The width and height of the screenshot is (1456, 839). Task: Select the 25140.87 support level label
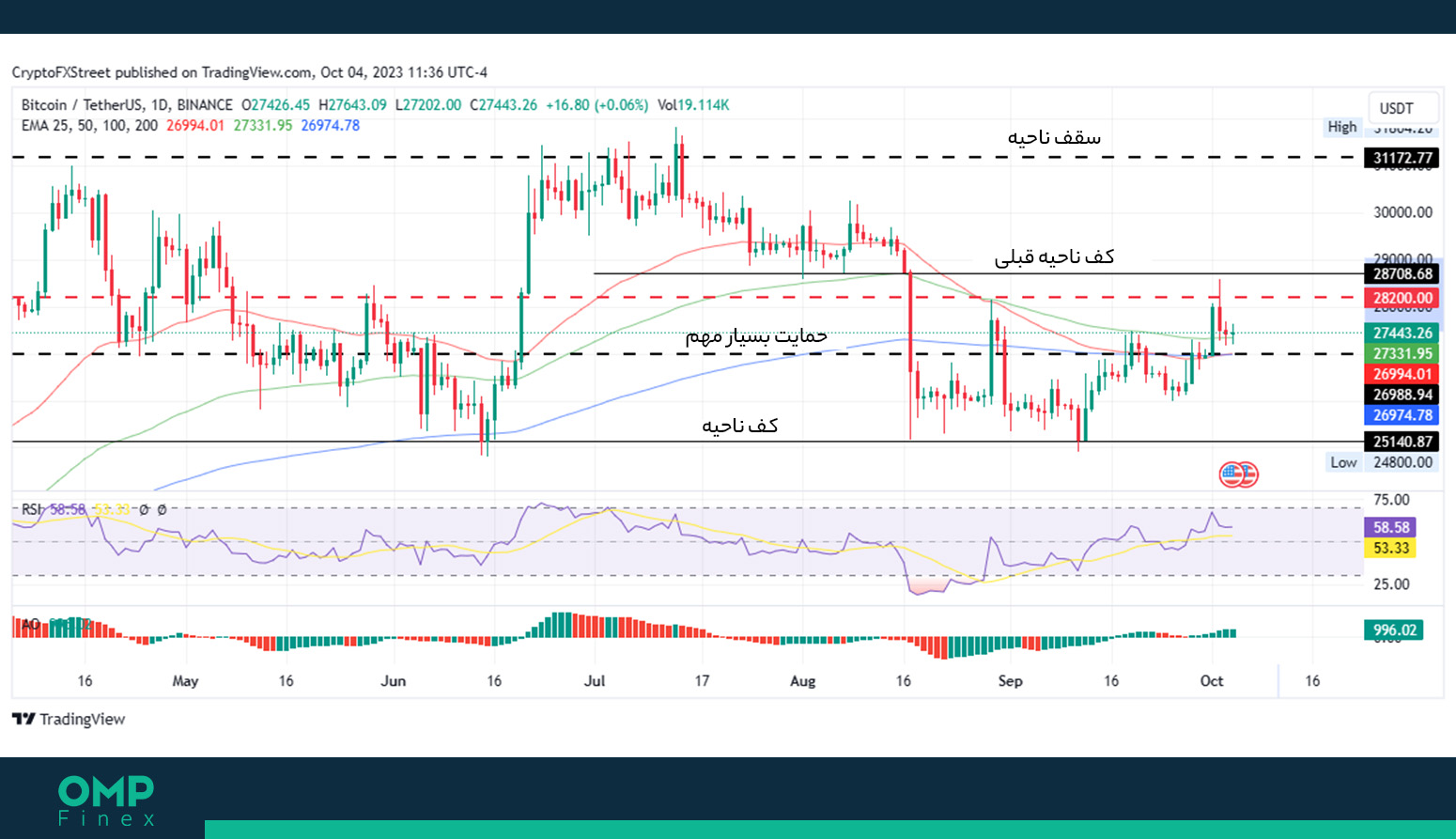(1402, 442)
